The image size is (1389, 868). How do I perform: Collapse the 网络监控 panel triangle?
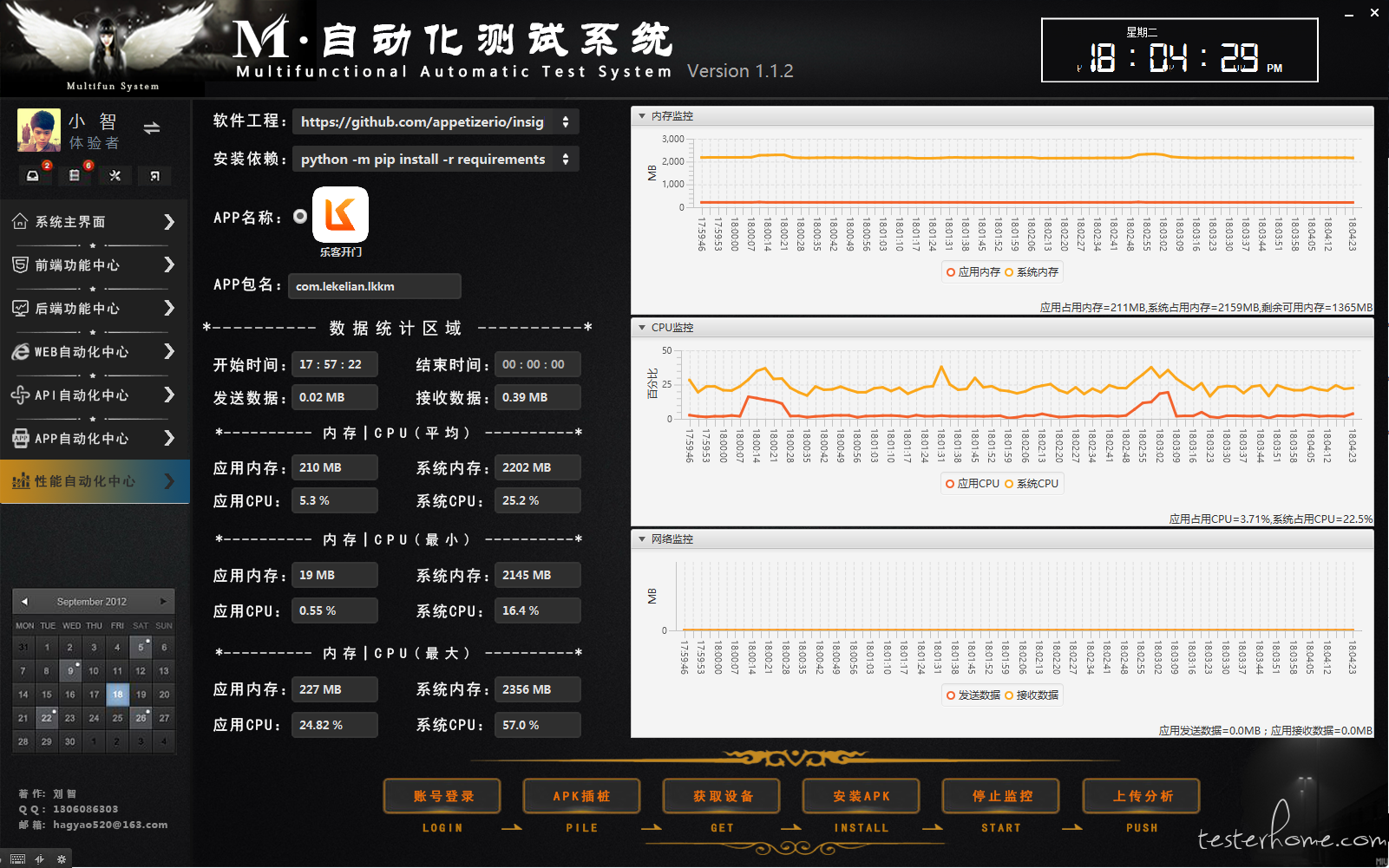(x=642, y=539)
